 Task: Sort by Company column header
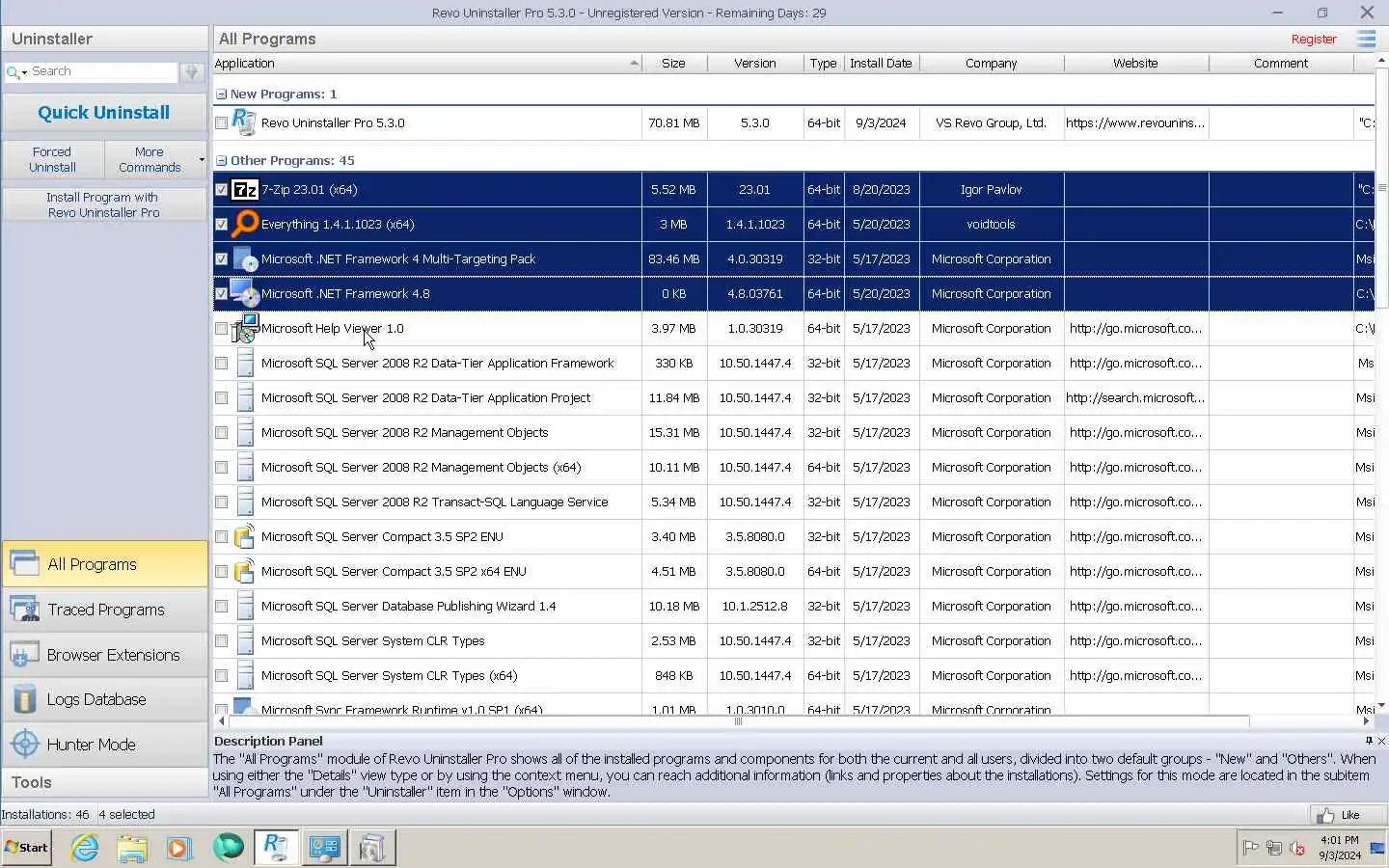991,64
